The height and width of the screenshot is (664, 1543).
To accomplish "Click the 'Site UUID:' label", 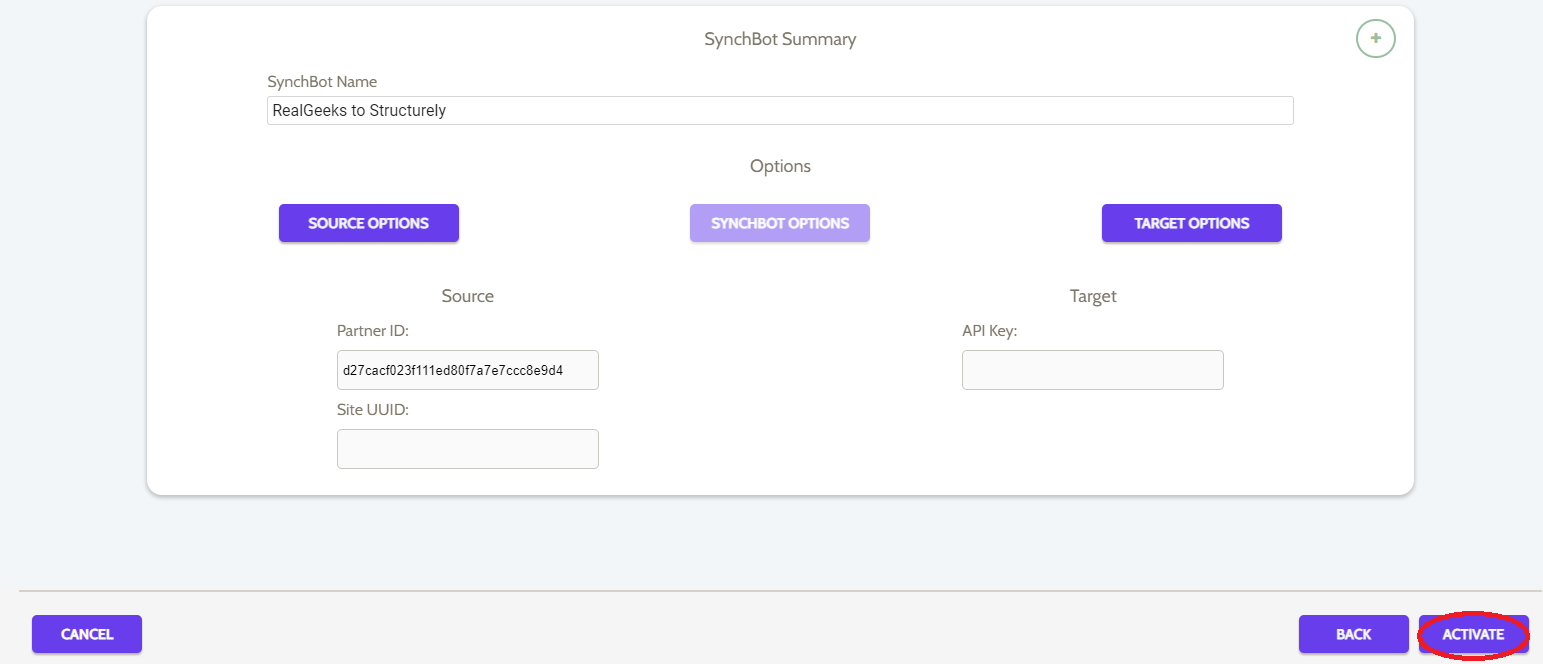I will [373, 410].
